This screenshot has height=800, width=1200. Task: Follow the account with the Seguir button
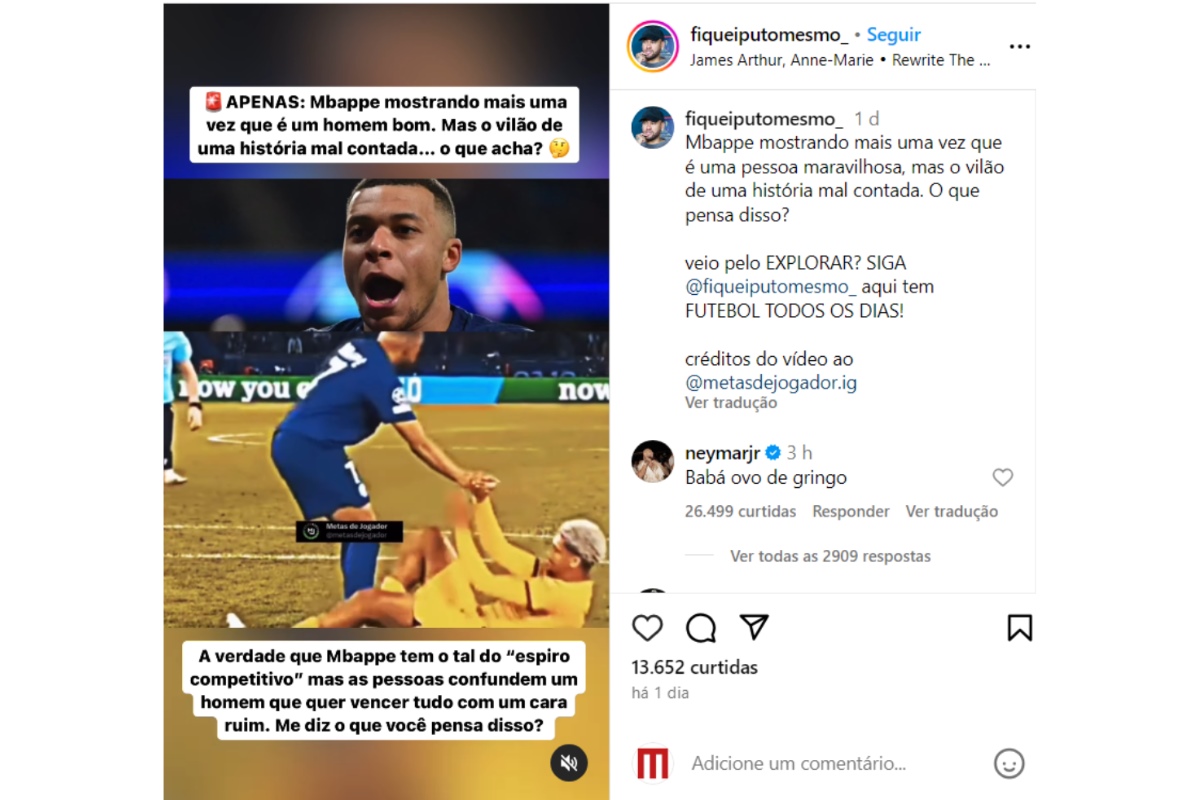pyautogui.click(x=894, y=35)
